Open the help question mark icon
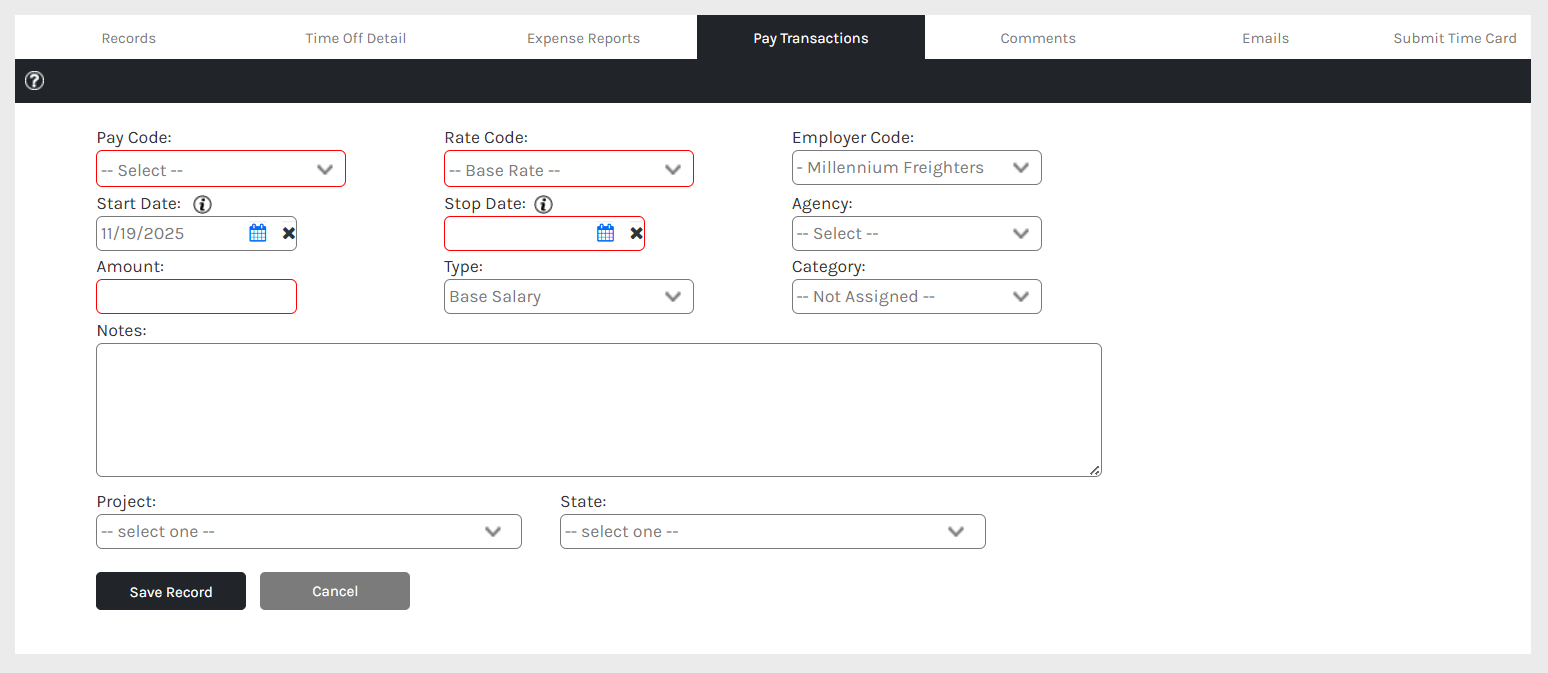 click(34, 81)
